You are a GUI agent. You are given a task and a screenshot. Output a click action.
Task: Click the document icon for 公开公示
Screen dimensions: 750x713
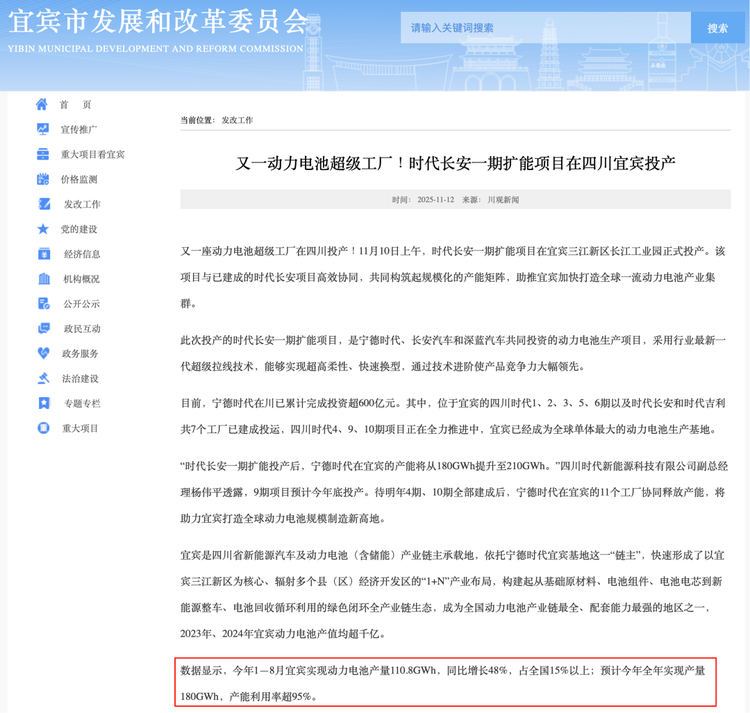coord(43,303)
